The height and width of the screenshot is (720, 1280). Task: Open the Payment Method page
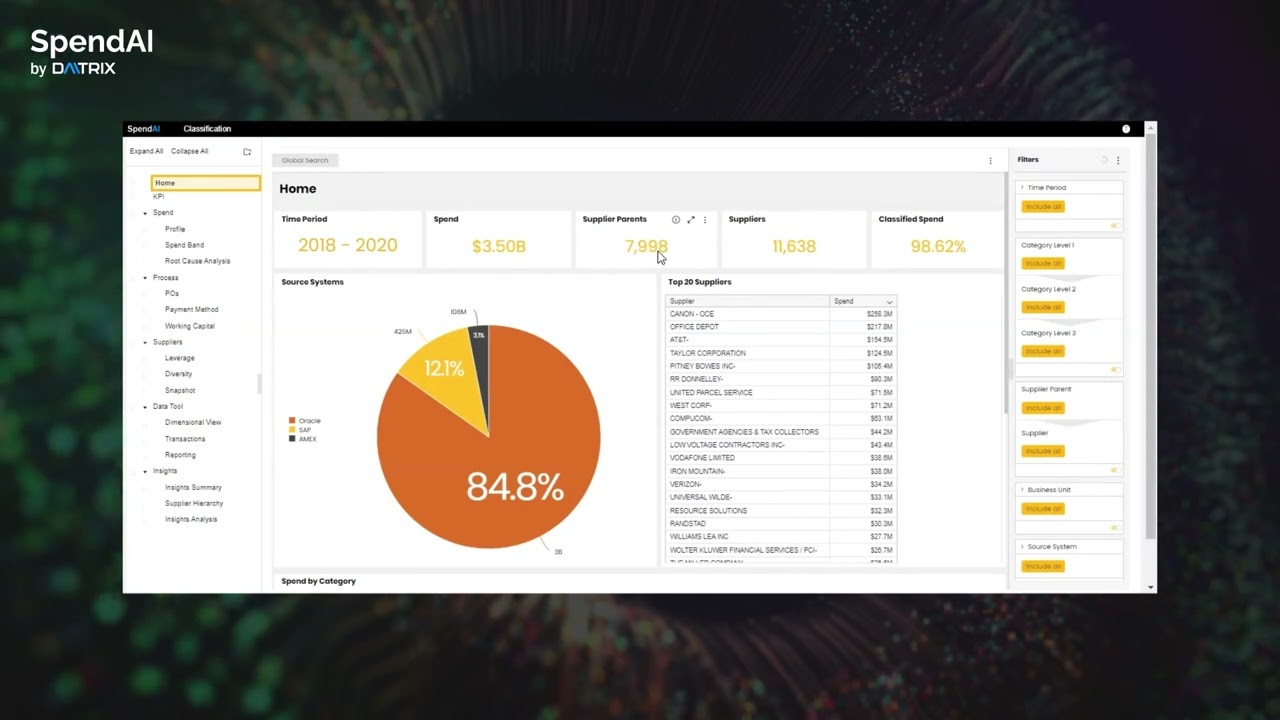191,310
